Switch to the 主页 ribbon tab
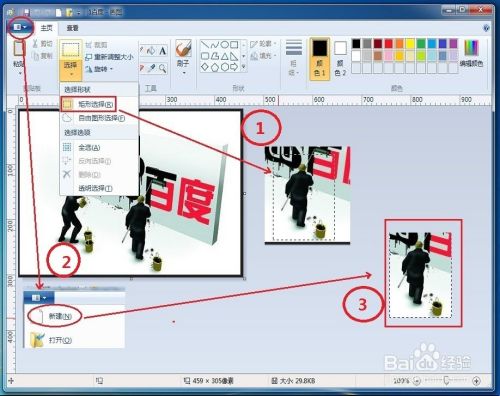This screenshot has height=396, width=500. pos(46,28)
